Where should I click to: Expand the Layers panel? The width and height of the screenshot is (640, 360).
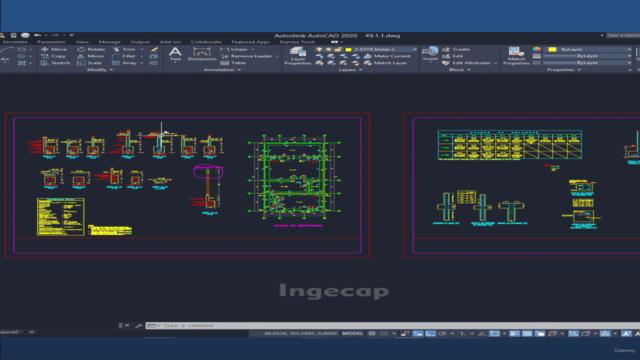point(350,70)
